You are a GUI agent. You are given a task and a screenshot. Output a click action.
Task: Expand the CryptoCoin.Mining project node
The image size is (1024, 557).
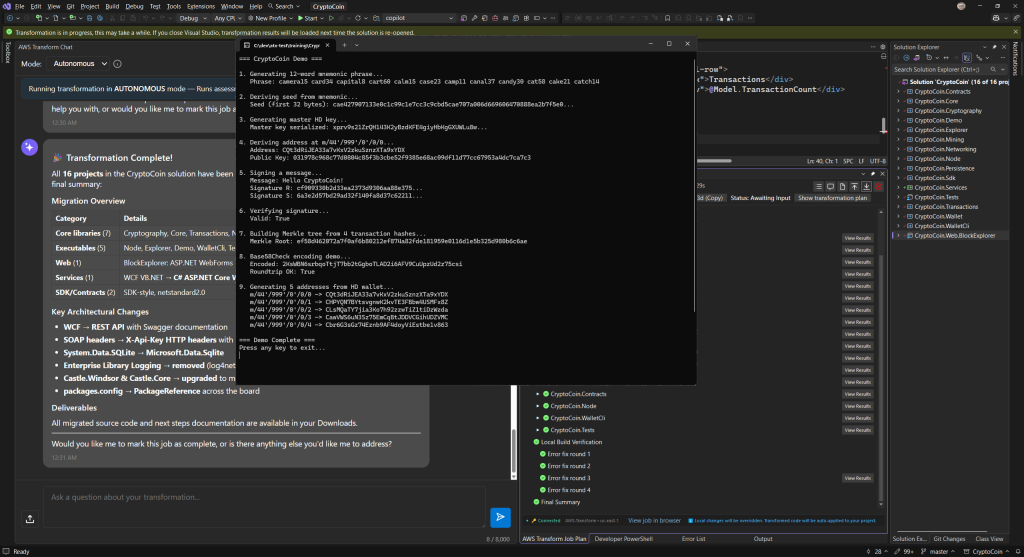point(899,140)
